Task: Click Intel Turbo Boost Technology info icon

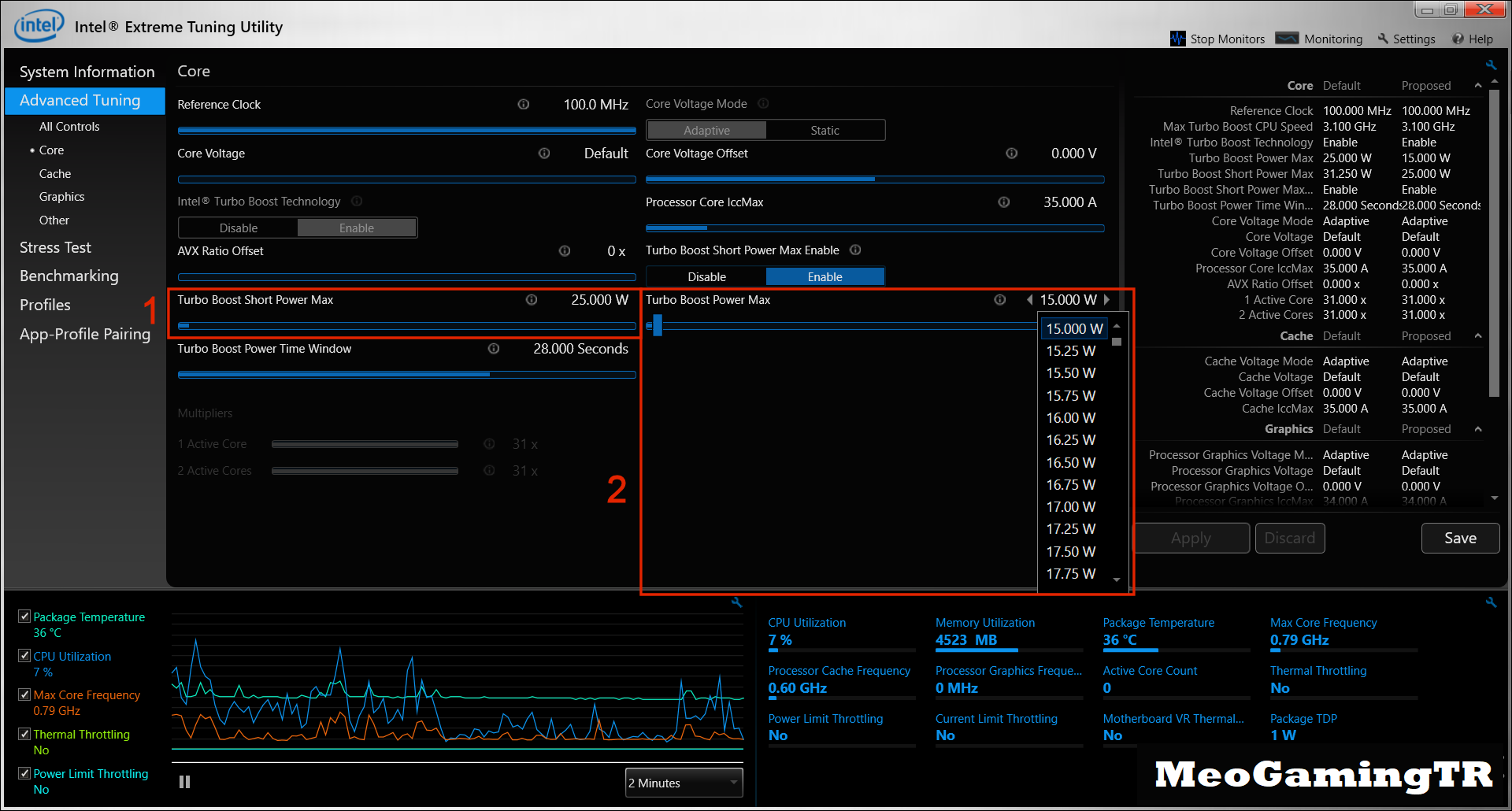Action: point(357,201)
